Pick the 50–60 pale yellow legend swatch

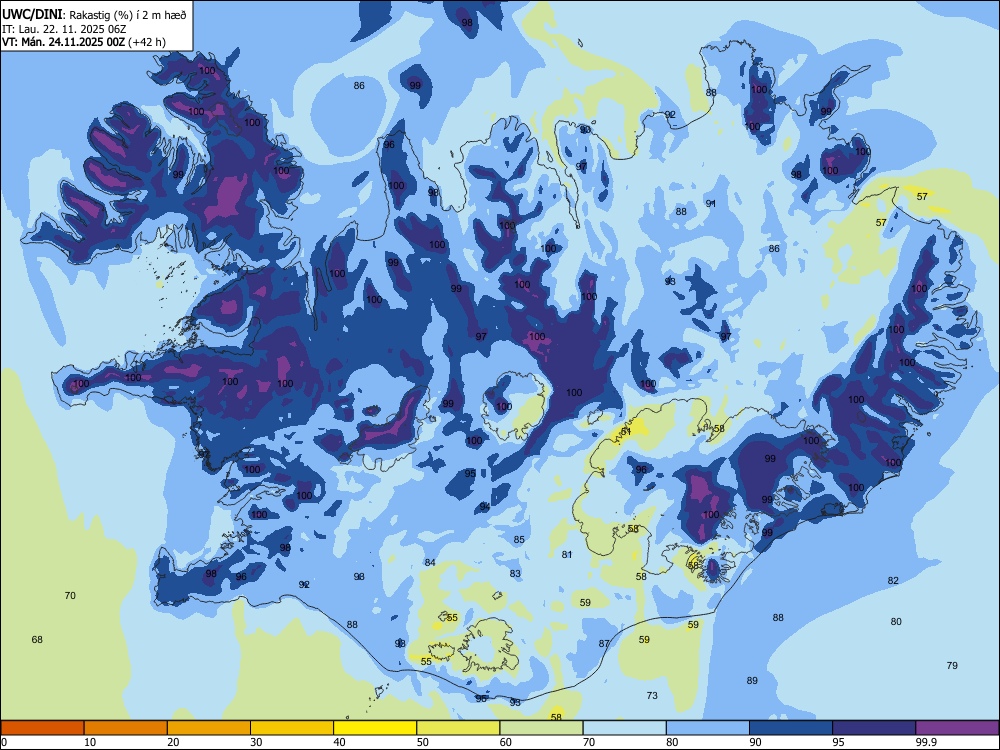458,728
